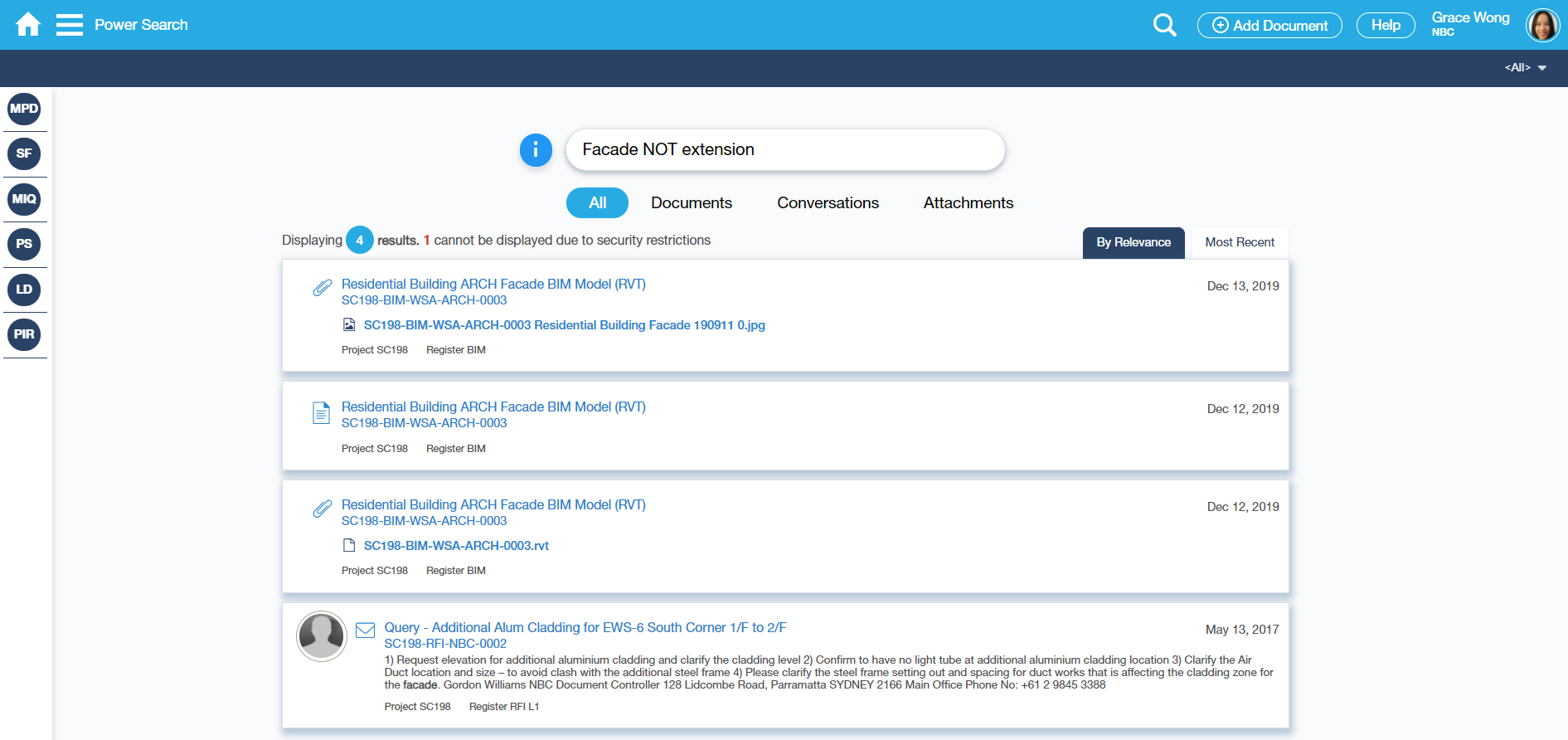Open the Query Additional Alum Cladding conversation

585,628
